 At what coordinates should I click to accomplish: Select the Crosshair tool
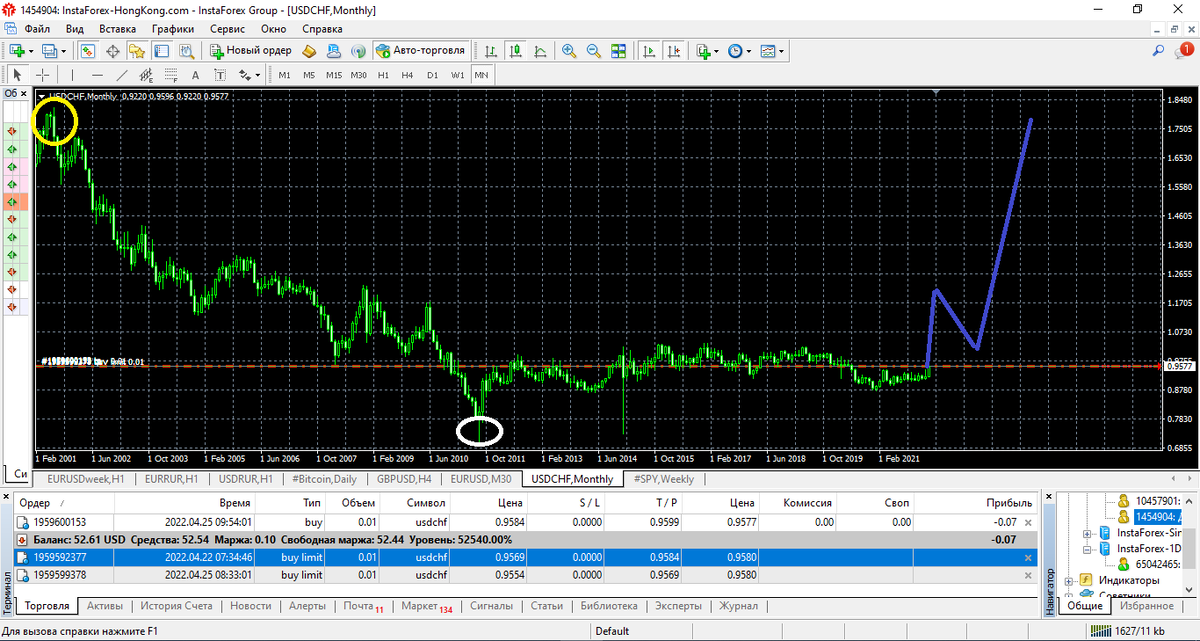coord(43,75)
